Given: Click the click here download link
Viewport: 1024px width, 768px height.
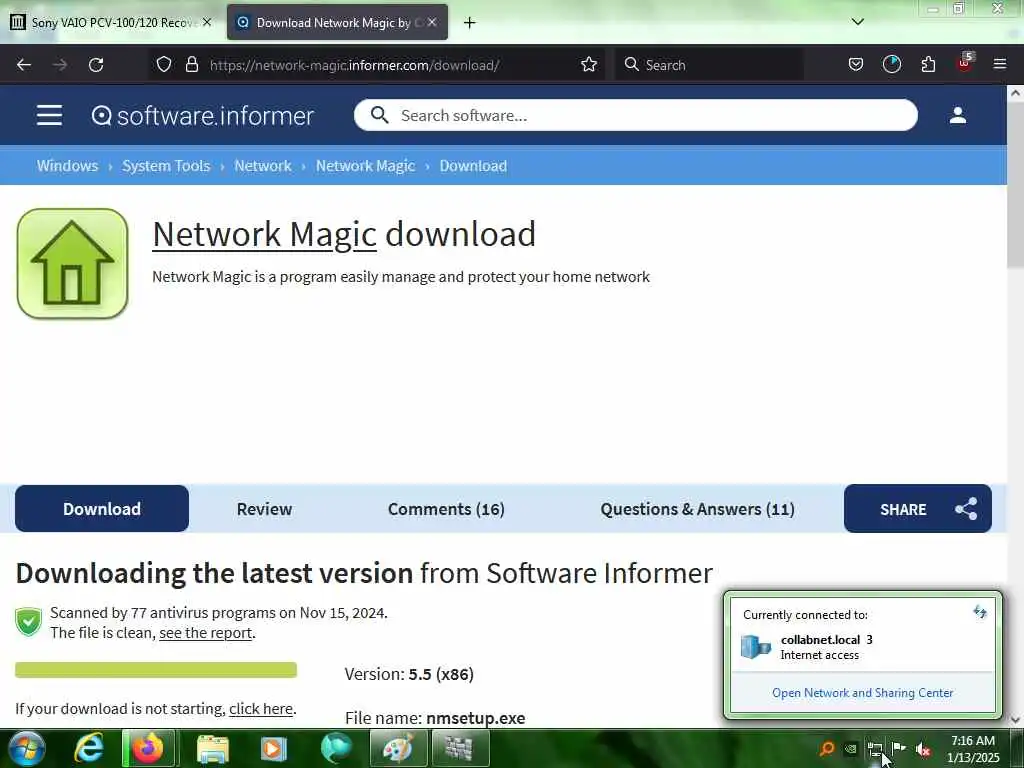Looking at the screenshot, I should (261, 709).
